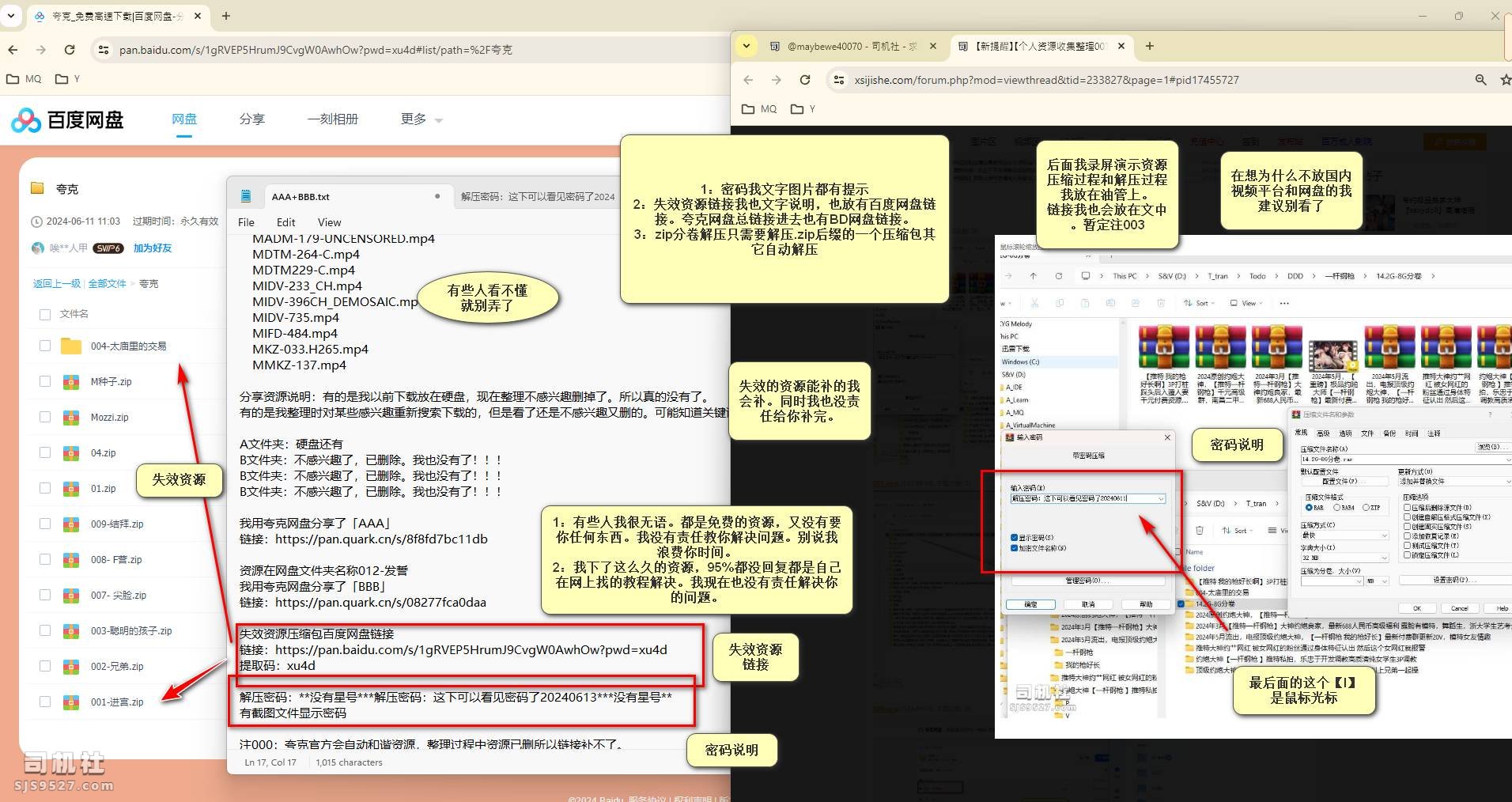1512x802 pixels.
Task: Enable 压缩后删除源文件 option in WinRAR
Action: click(1408, 508)
